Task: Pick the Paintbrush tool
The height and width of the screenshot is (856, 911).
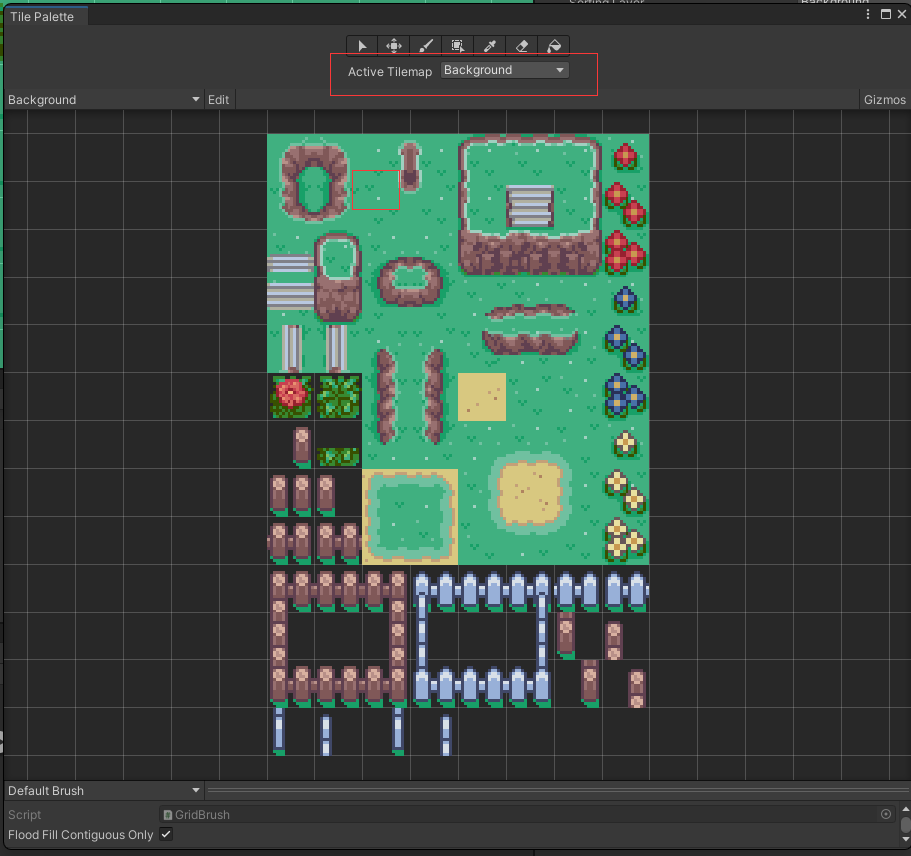Action: pos(426,46)
